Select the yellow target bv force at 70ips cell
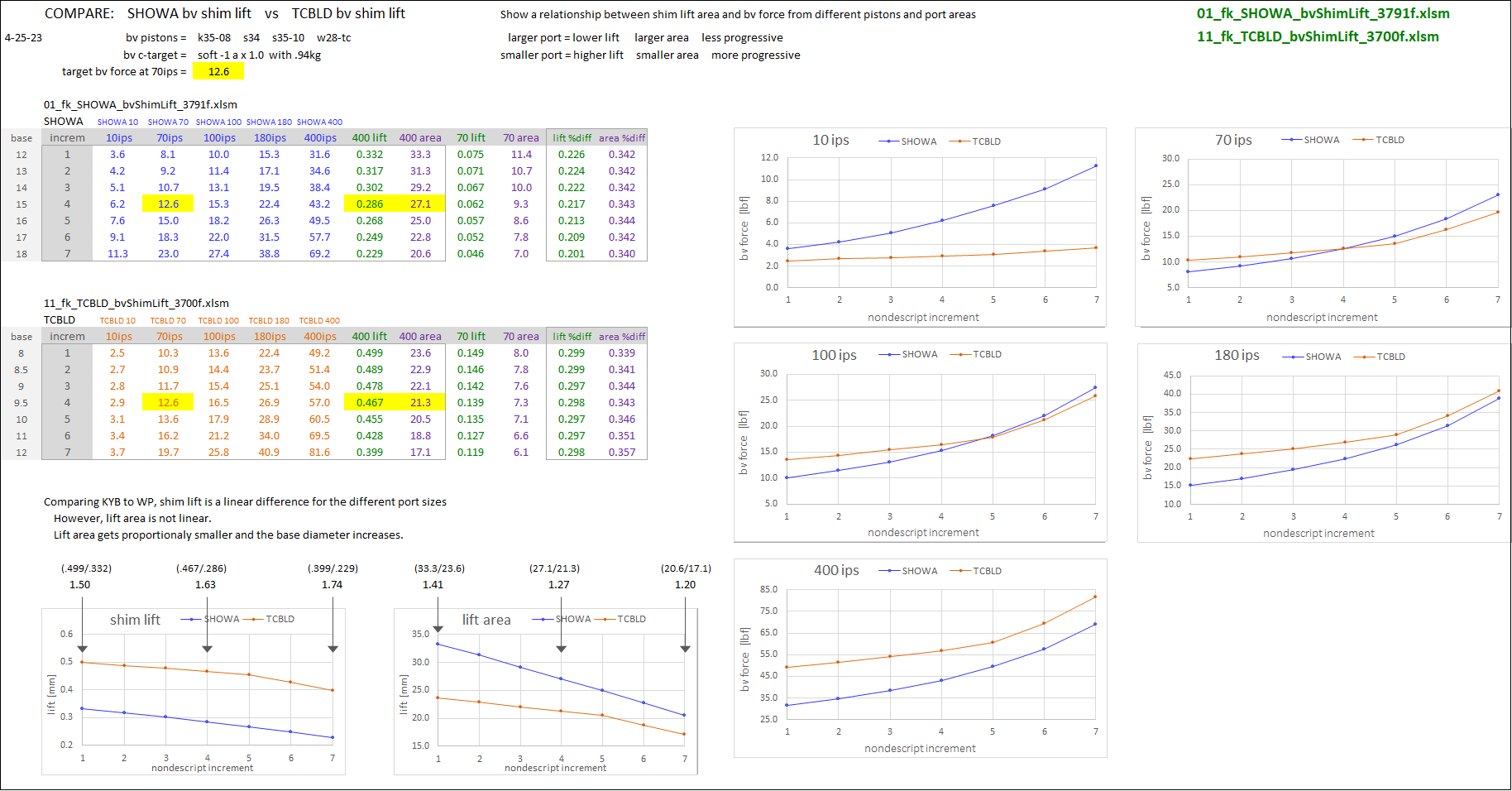The image size is (1512, 791). [218, 72]
